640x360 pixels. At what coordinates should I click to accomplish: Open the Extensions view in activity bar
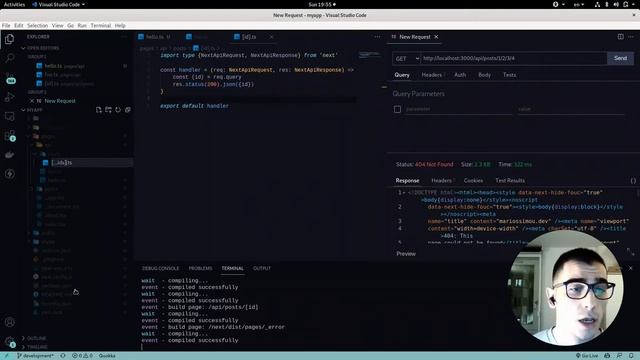coord(9,136)
